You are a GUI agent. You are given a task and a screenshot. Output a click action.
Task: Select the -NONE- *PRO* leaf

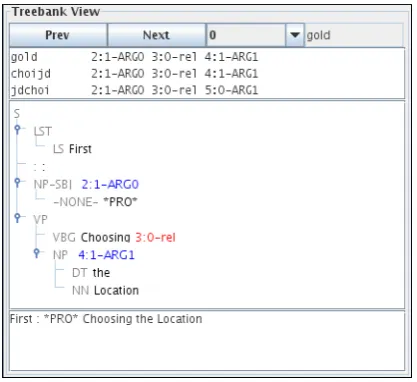pyautogui.click(x=95, y=202)
